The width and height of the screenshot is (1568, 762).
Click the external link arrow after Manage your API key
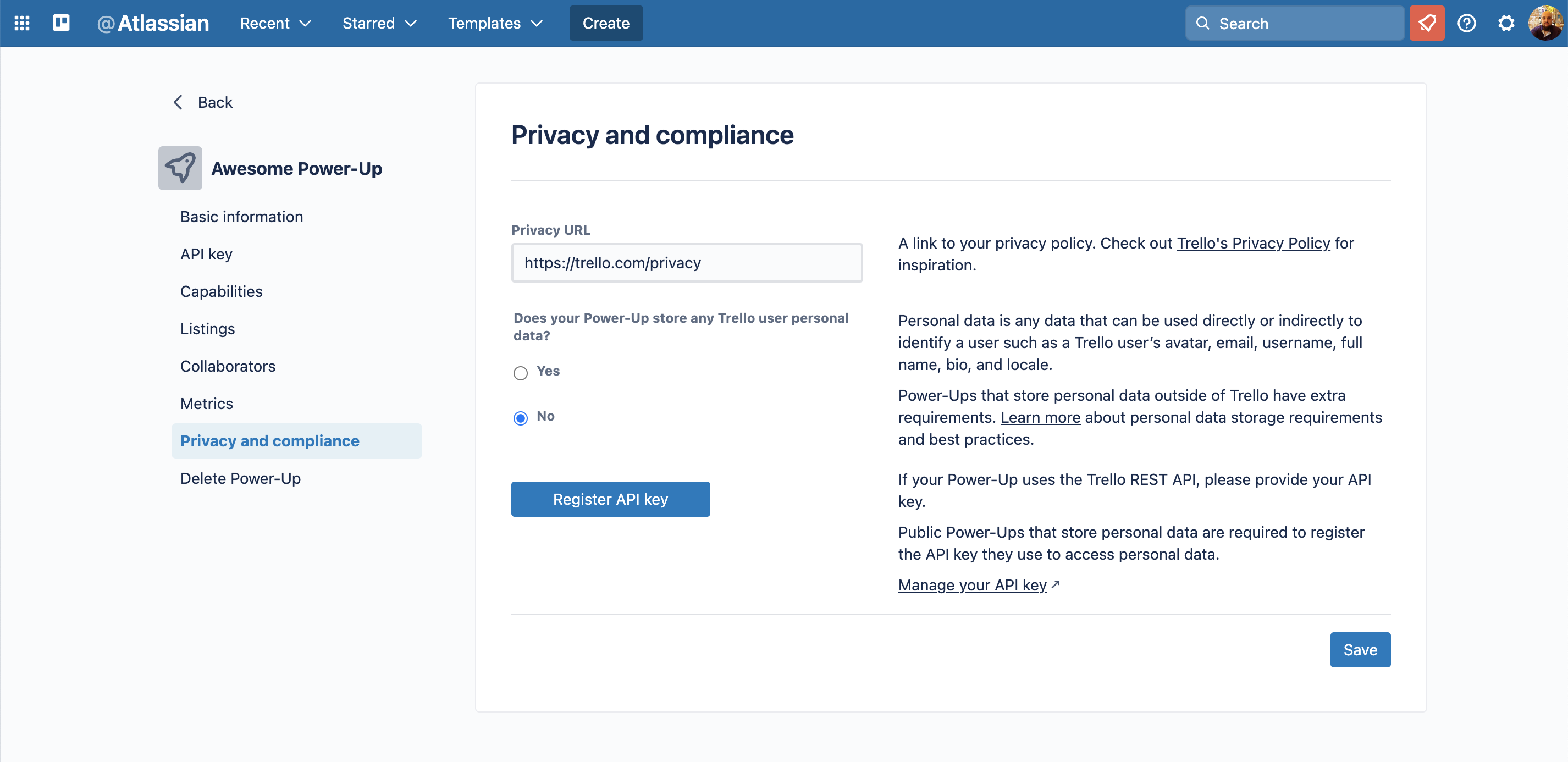[x=1056, y=584]
